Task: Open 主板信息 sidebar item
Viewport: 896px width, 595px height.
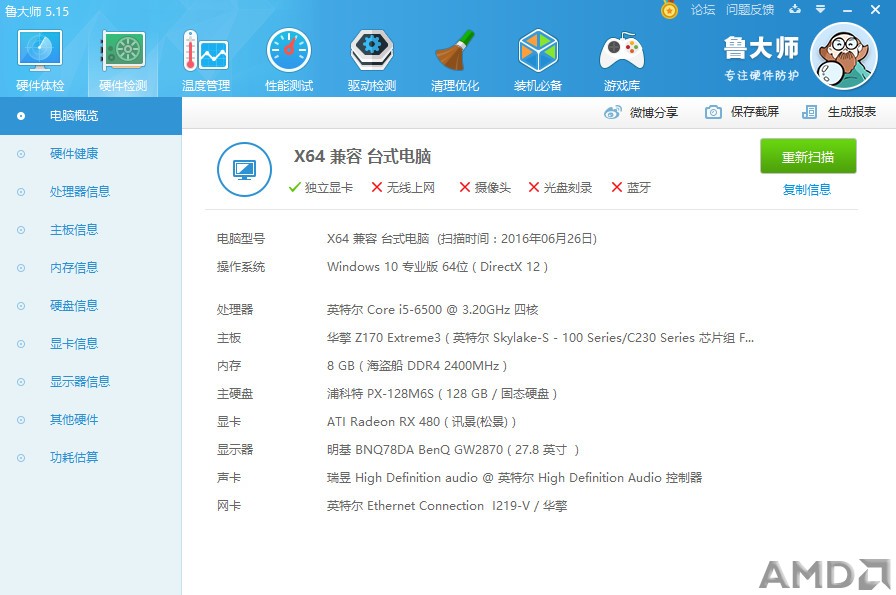Action: [91, 230]
